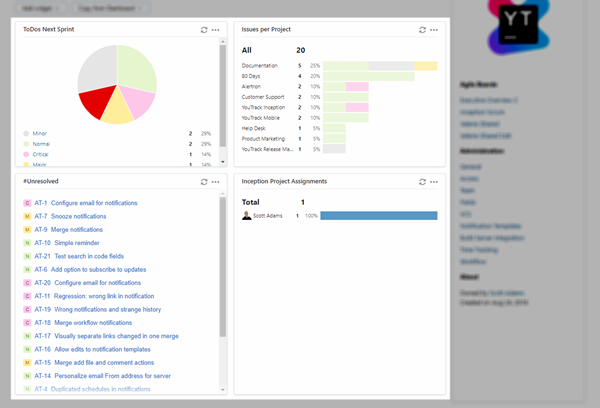
Task: Click the Major priority badge of AT-15
Action: [27, 362]
